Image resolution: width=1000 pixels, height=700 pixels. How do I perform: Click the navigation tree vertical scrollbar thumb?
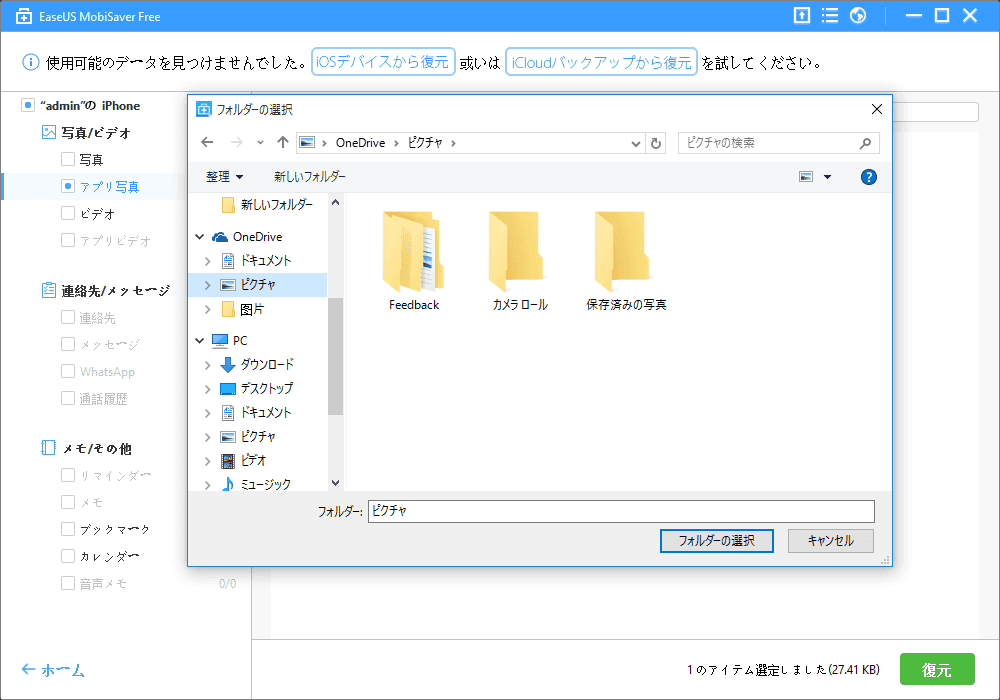click(335, 356)
